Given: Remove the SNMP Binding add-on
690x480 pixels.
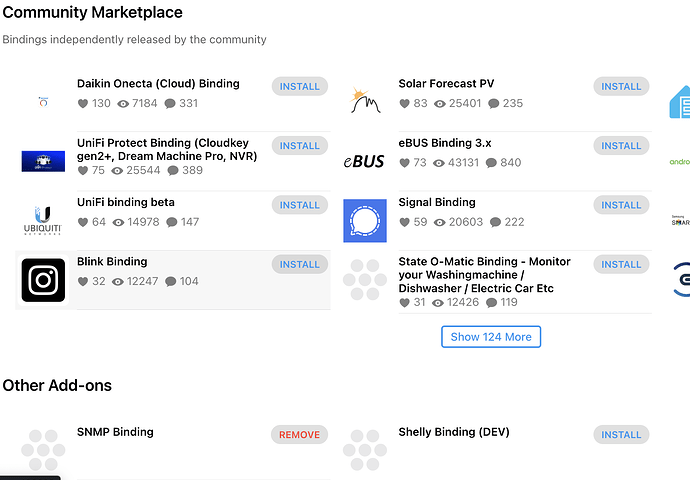Looking at the screenshot, I should [299, 434].
